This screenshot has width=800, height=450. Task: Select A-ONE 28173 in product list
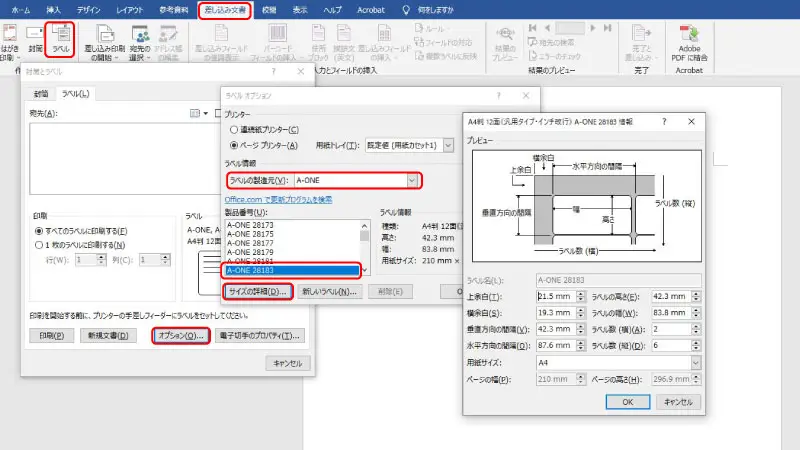coord(250,225)
